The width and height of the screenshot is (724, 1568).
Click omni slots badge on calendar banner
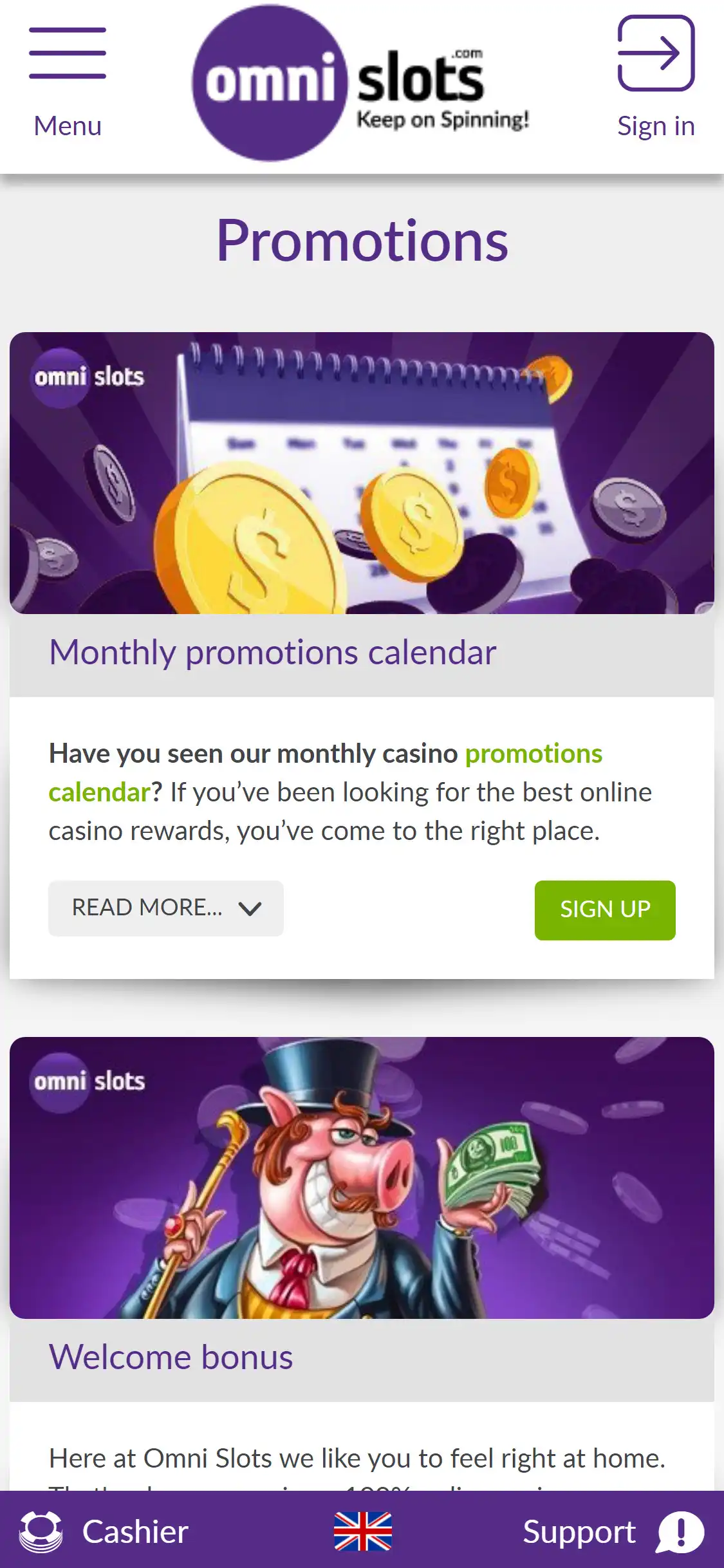89,377
